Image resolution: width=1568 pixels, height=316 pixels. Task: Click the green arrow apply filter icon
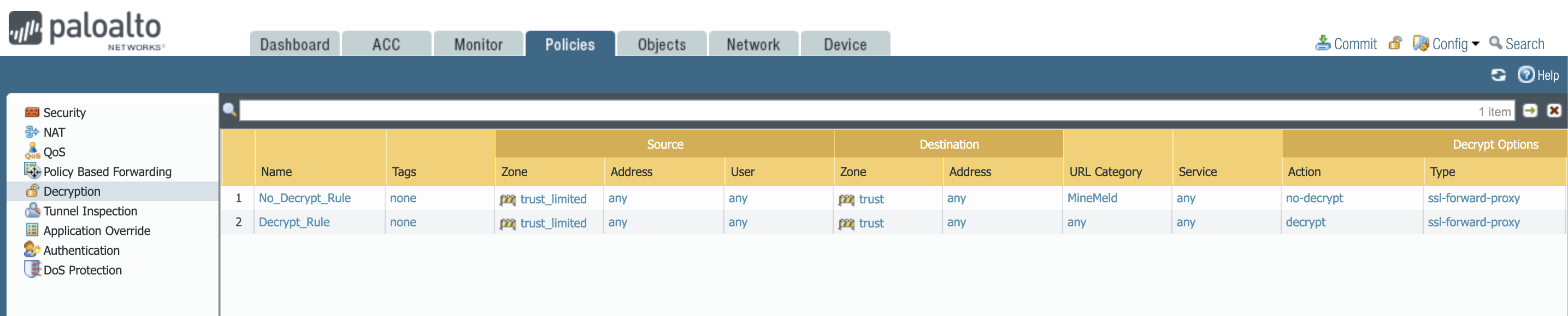1530,111
